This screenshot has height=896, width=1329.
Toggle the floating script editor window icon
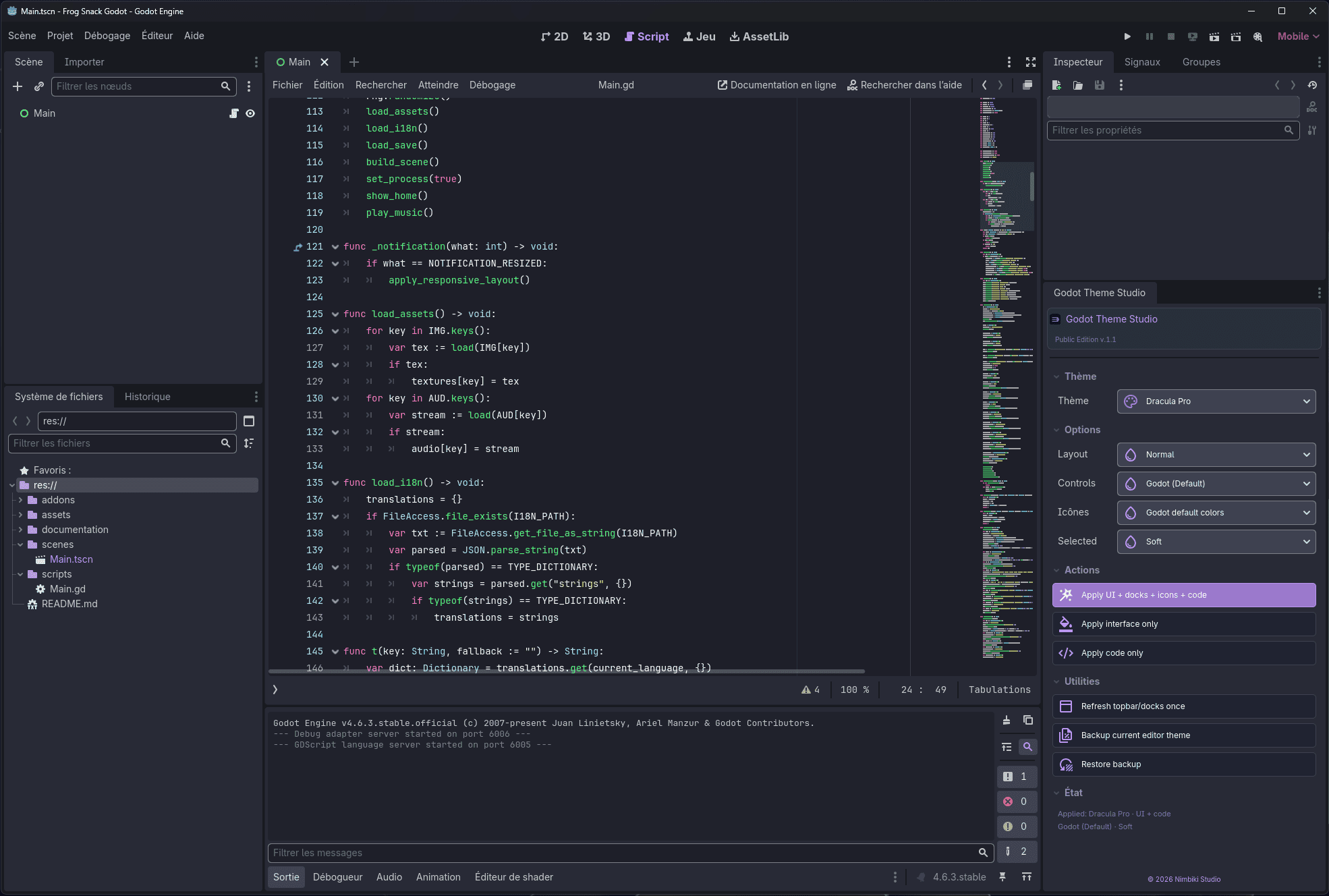pyautogui.click(x=1027, y=85)
